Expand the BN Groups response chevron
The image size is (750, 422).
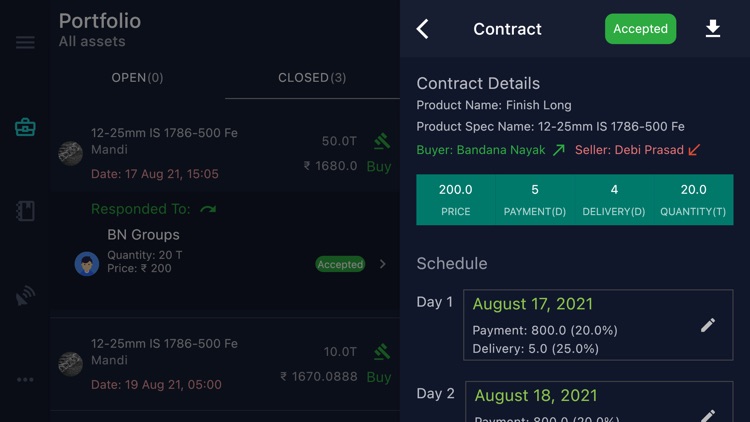coord(383,264)
